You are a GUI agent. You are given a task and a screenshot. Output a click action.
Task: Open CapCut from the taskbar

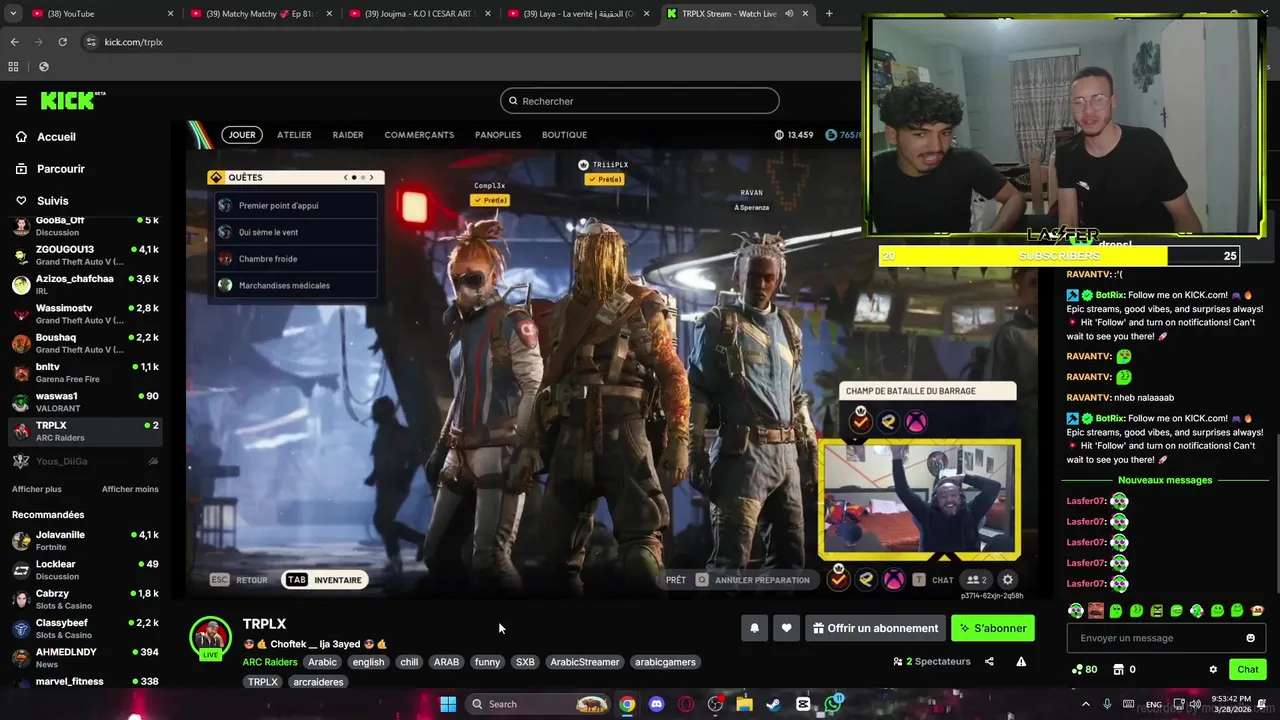coord(803,704)
